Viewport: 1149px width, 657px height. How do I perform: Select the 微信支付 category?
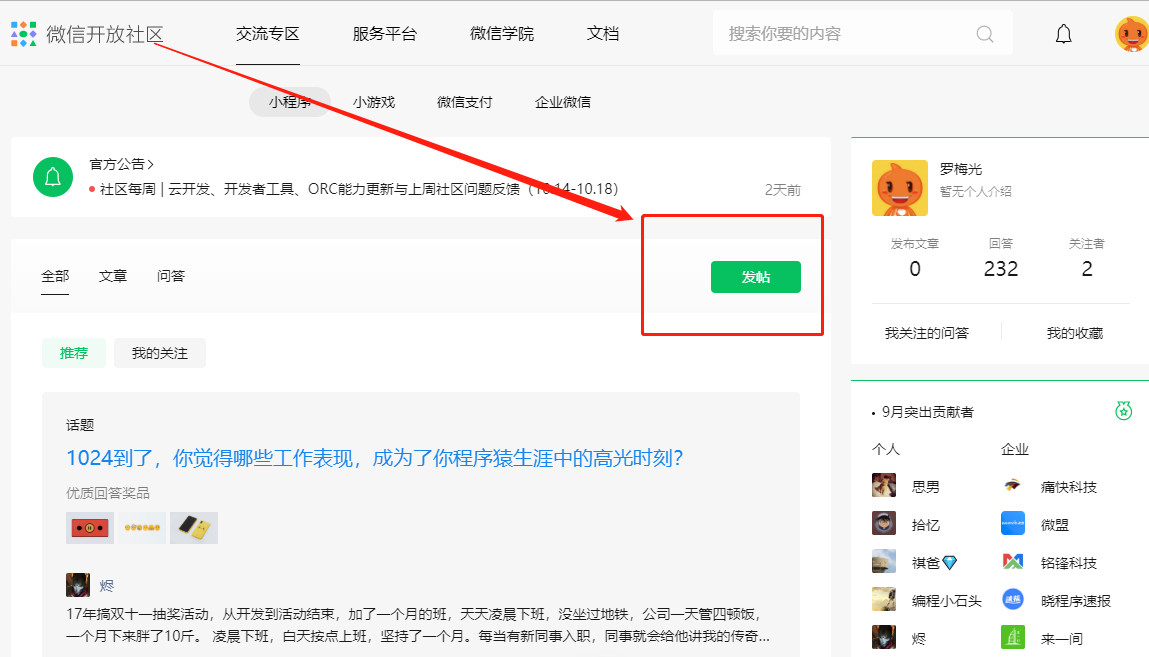click(465, 102)
